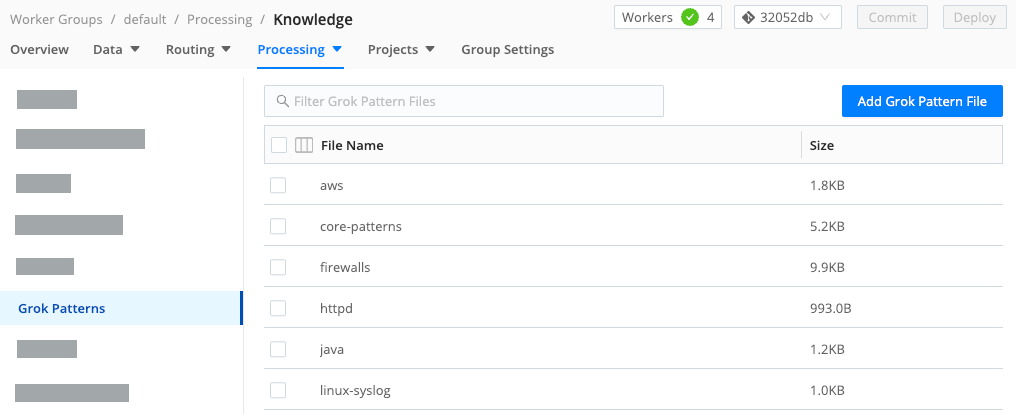Sort the table by the Size column header
The width and height of the screenshot is (1016, 414).
[821, 146]
